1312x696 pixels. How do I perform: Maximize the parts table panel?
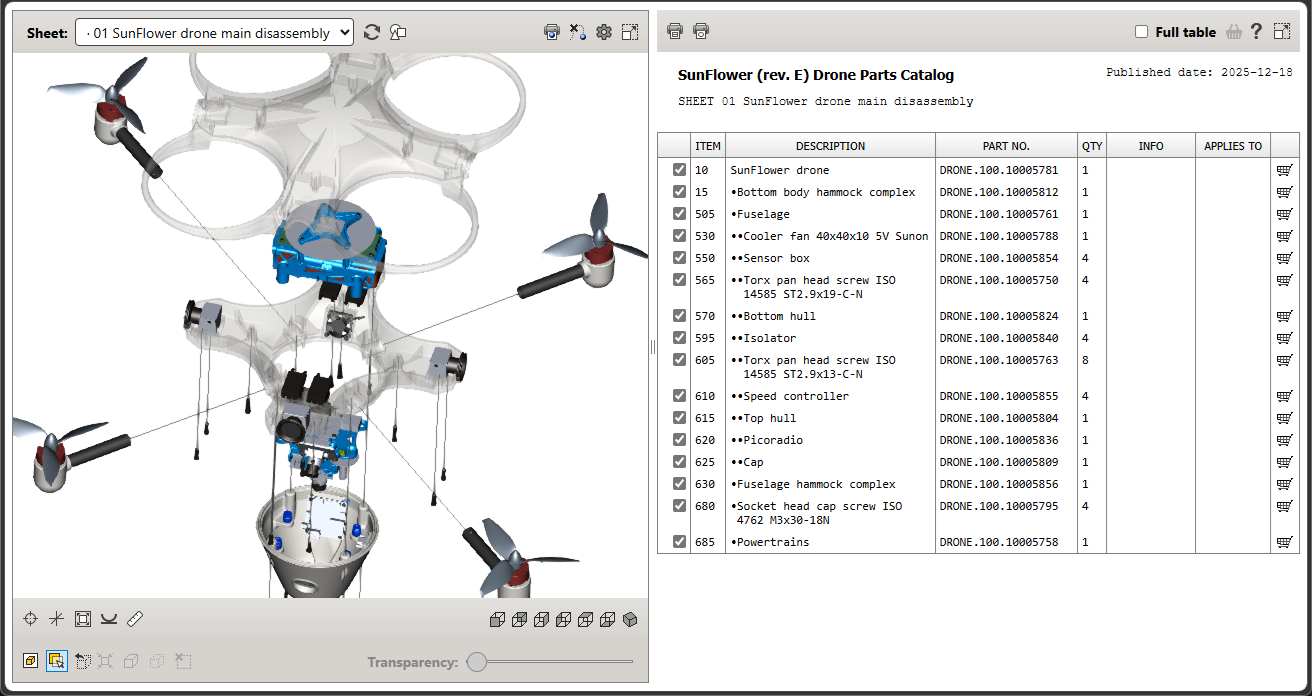(1282, 32)
